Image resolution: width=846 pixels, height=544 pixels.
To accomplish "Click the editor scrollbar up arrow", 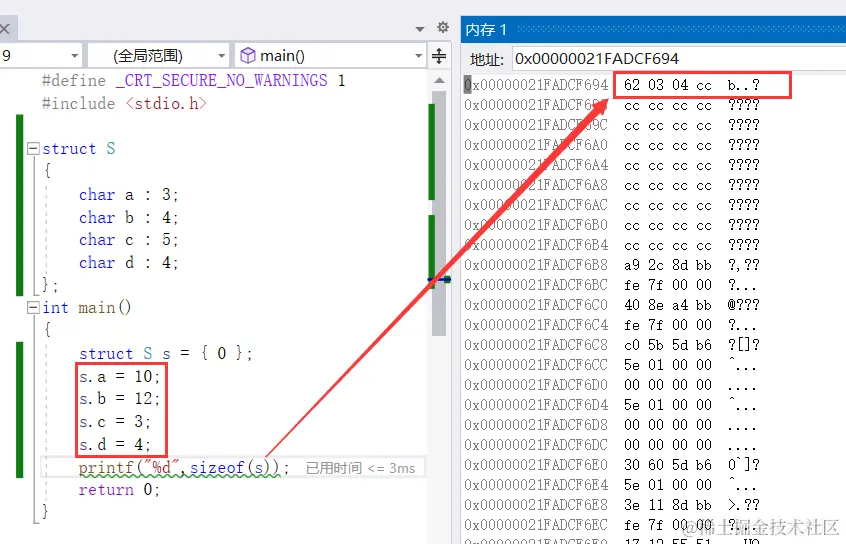I will pyautogui.click(x=439, y=81).
